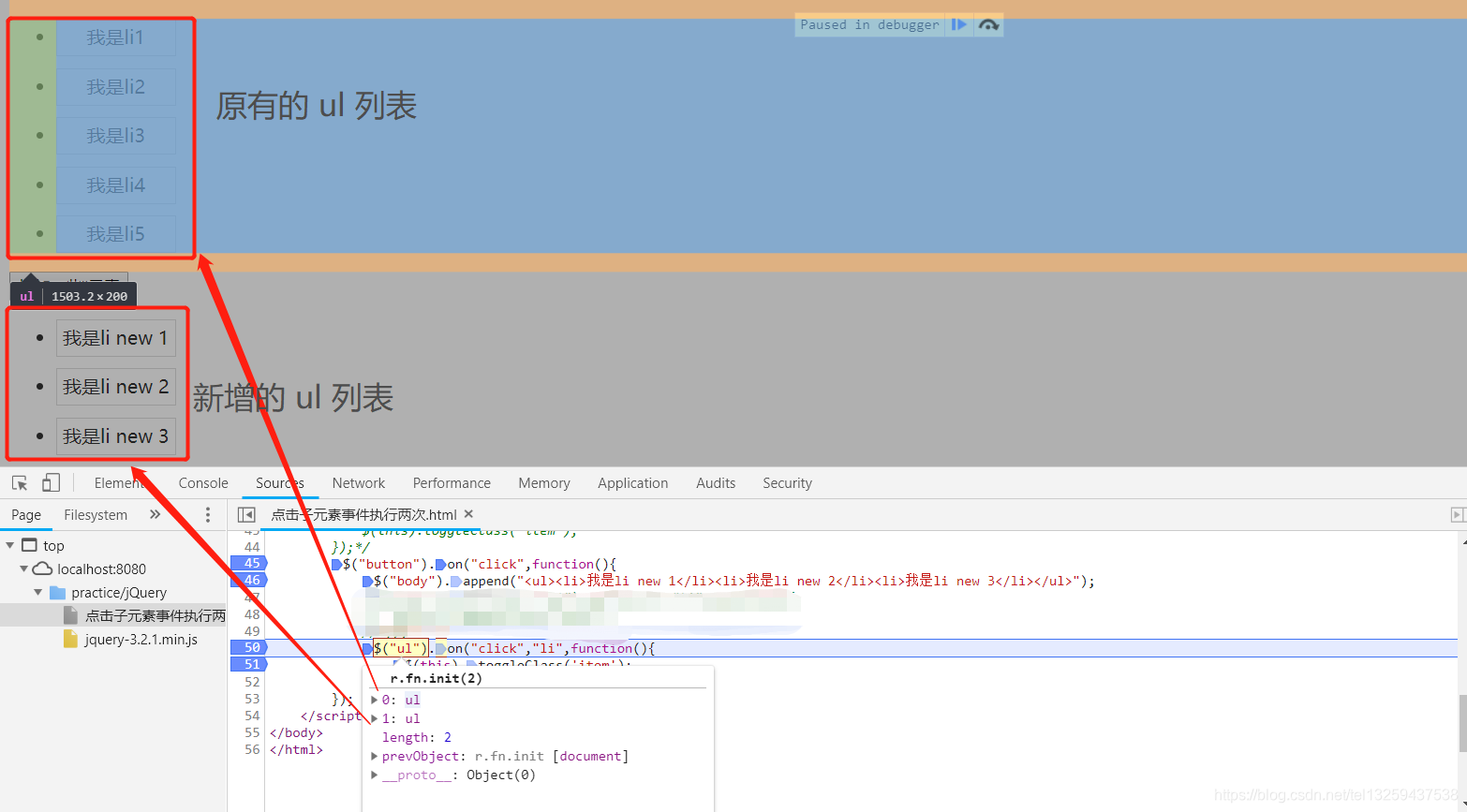1467x812 pixels.
Task: Toggle breakpoint on line 46
Action: point(249,580)
